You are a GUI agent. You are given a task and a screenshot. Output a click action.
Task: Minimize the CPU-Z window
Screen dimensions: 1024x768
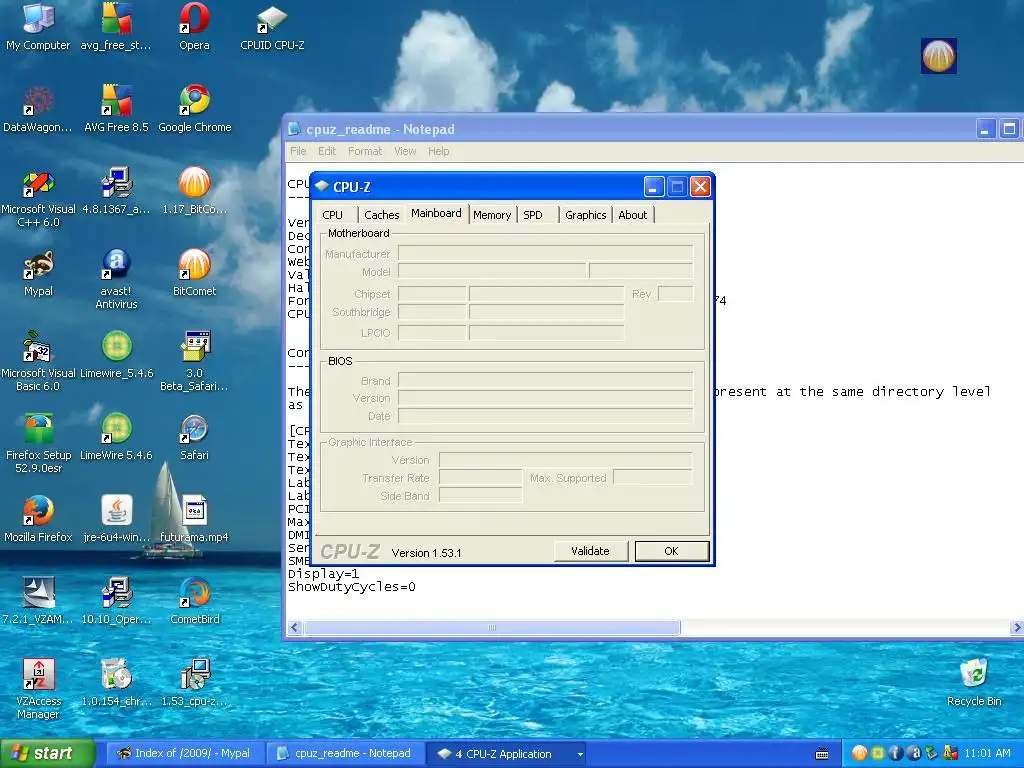click(654, 187)
